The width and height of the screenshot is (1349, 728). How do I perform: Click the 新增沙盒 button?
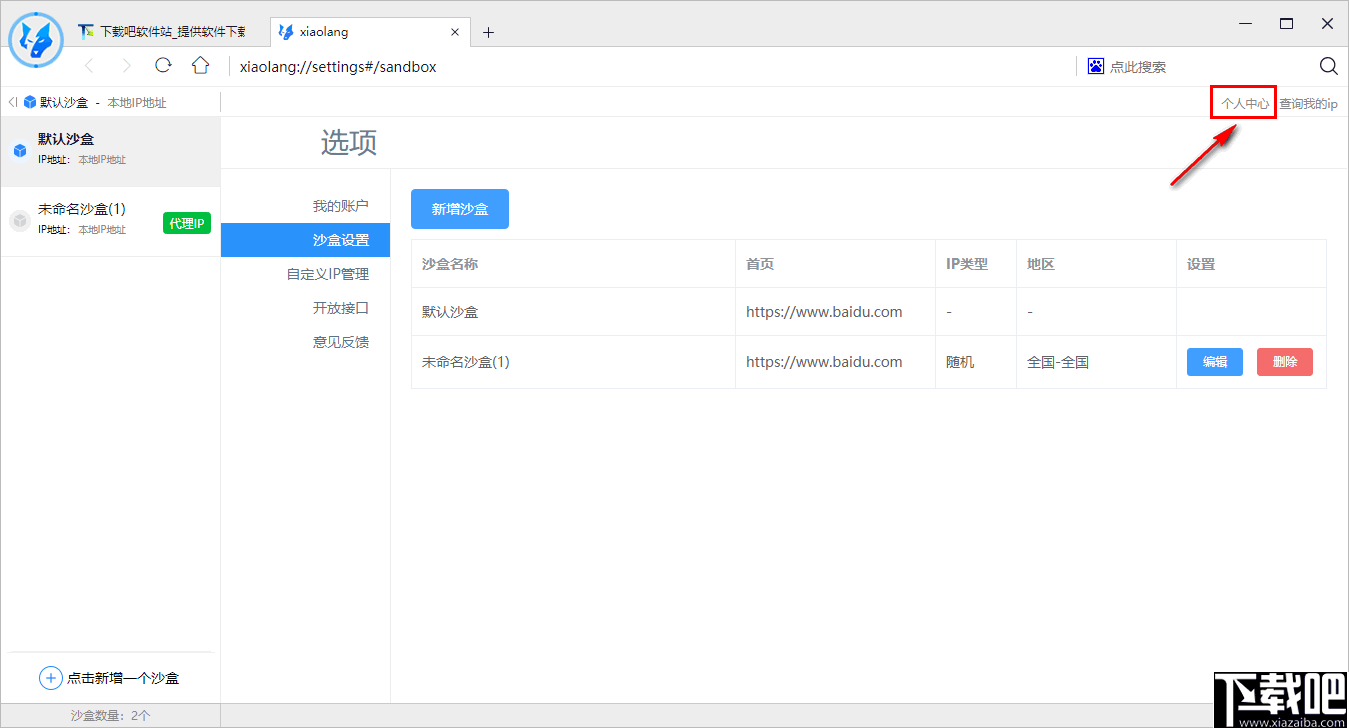coord(460,209)
